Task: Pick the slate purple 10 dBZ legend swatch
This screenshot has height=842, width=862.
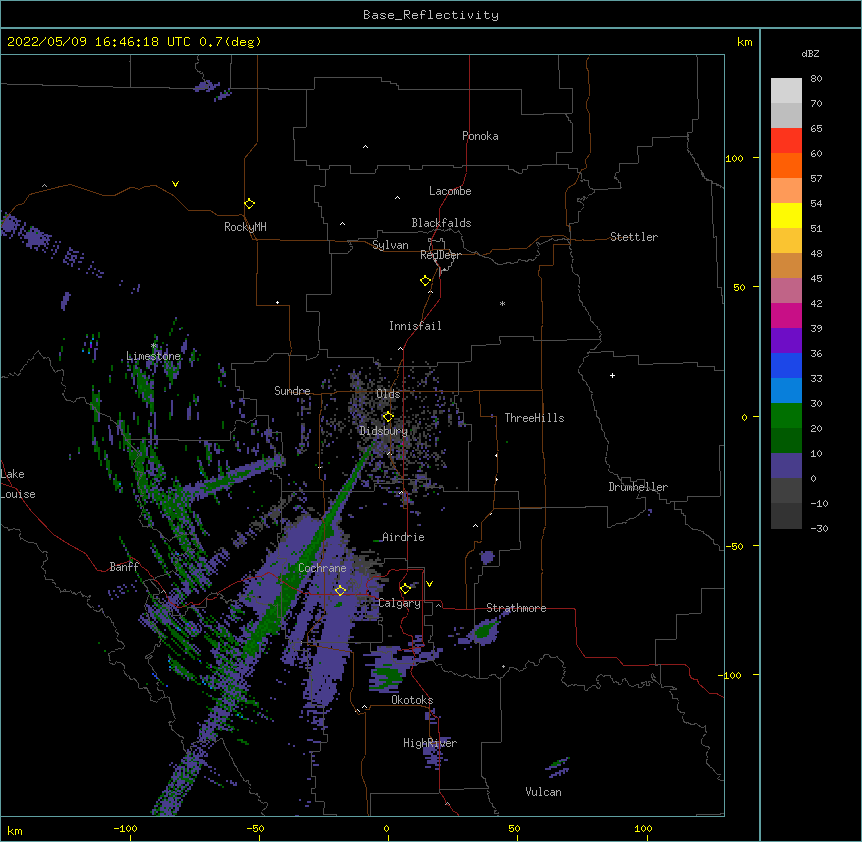Action: (x=786, y=465)
